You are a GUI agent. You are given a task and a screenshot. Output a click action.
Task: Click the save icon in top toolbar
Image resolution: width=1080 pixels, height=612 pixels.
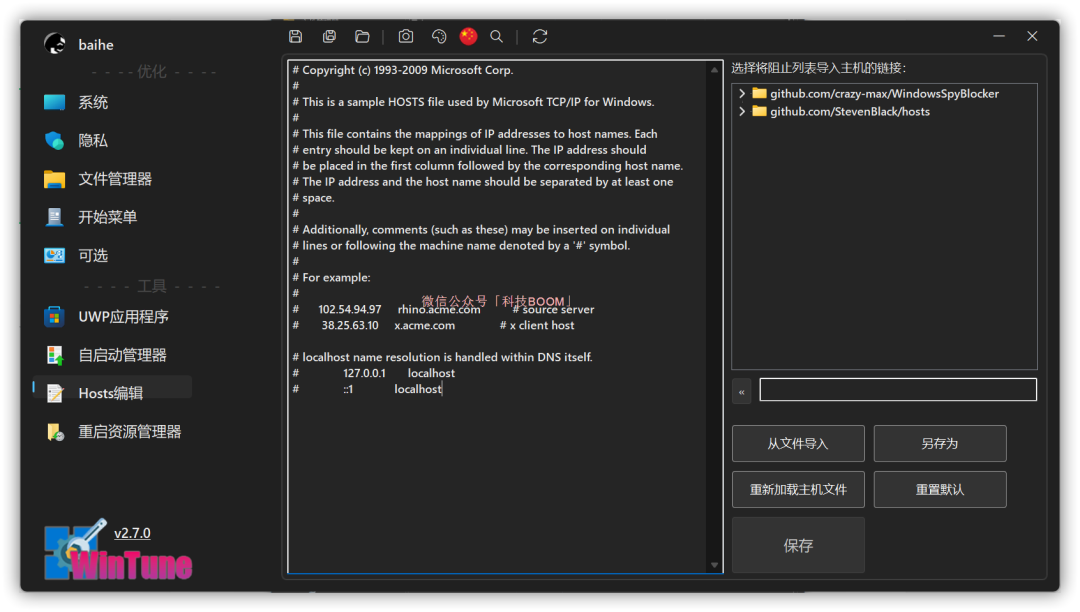coord(295,36)
